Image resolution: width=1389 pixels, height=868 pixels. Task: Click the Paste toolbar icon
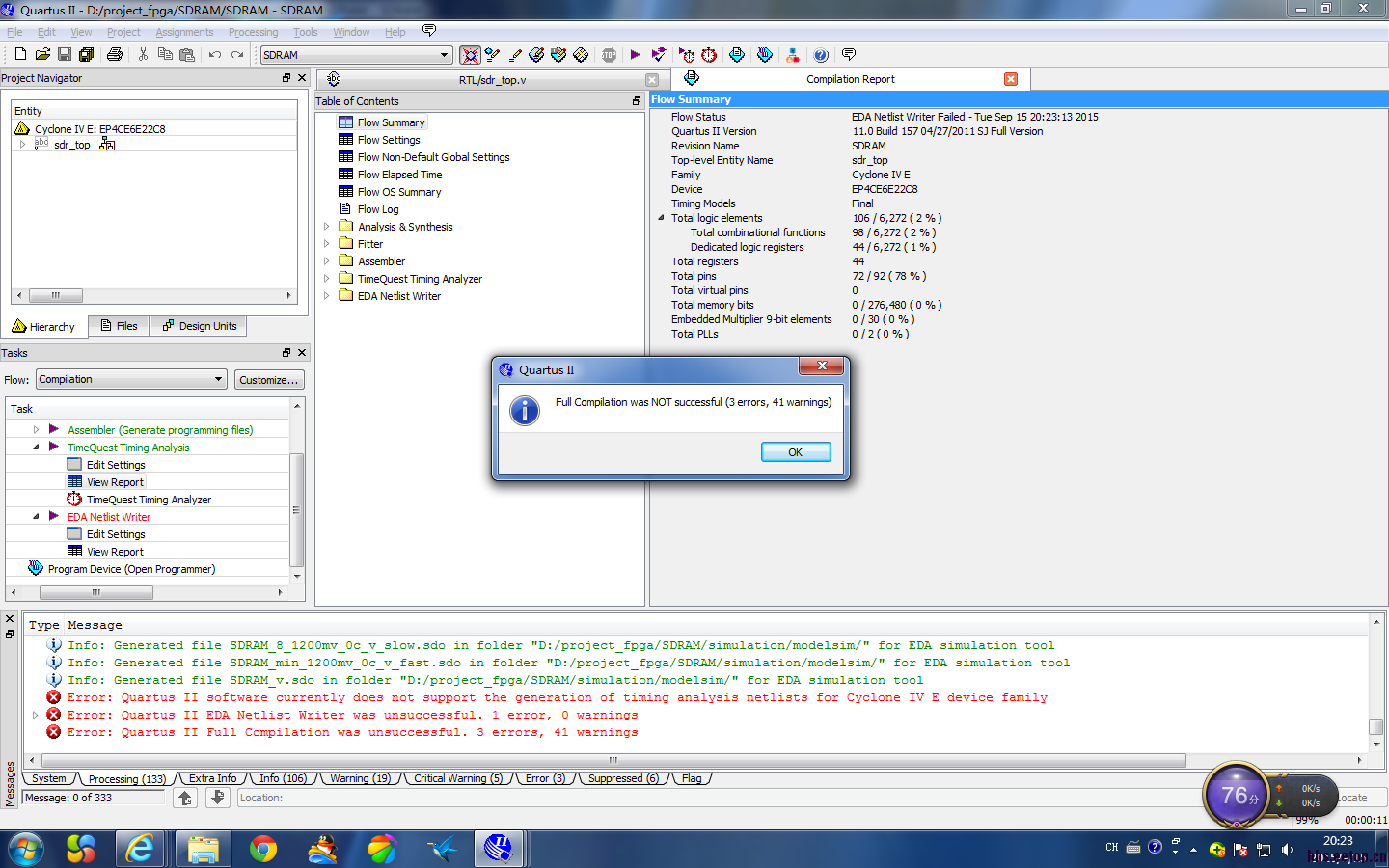[x=186, y=55]
